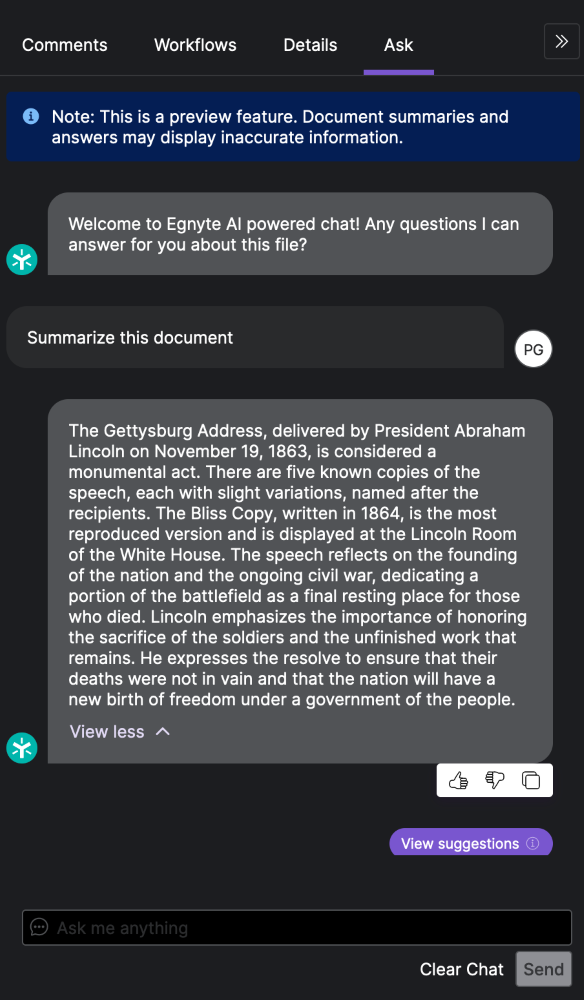This screenshot has height=1000, width=584.
Task: Click the info icon on the preview feature note
Action: pyautogui.click(x=30, y=116)
